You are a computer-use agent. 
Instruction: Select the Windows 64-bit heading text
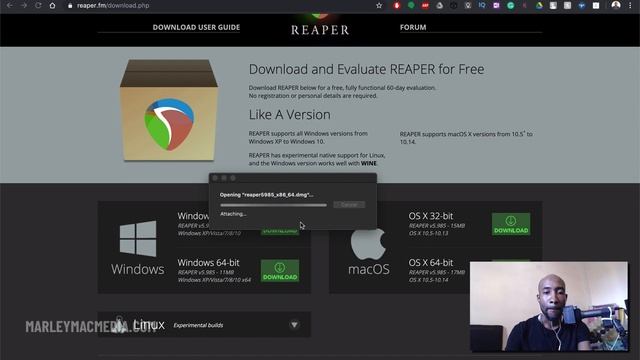click(209, 262)
